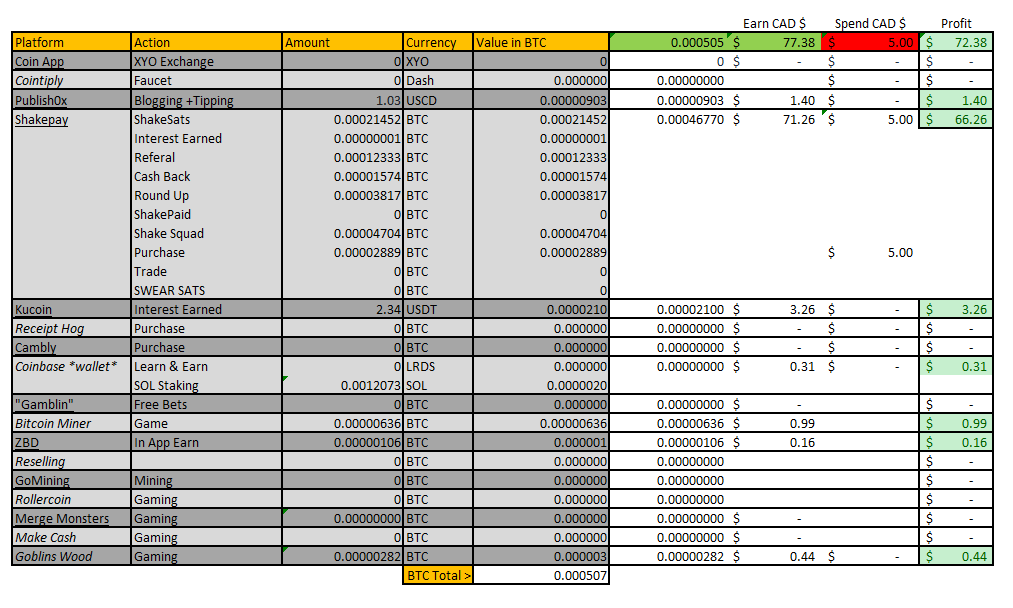Open the "Gamblin" platform link
Viewport: 1013px width, 608px height.
point(44,404)
